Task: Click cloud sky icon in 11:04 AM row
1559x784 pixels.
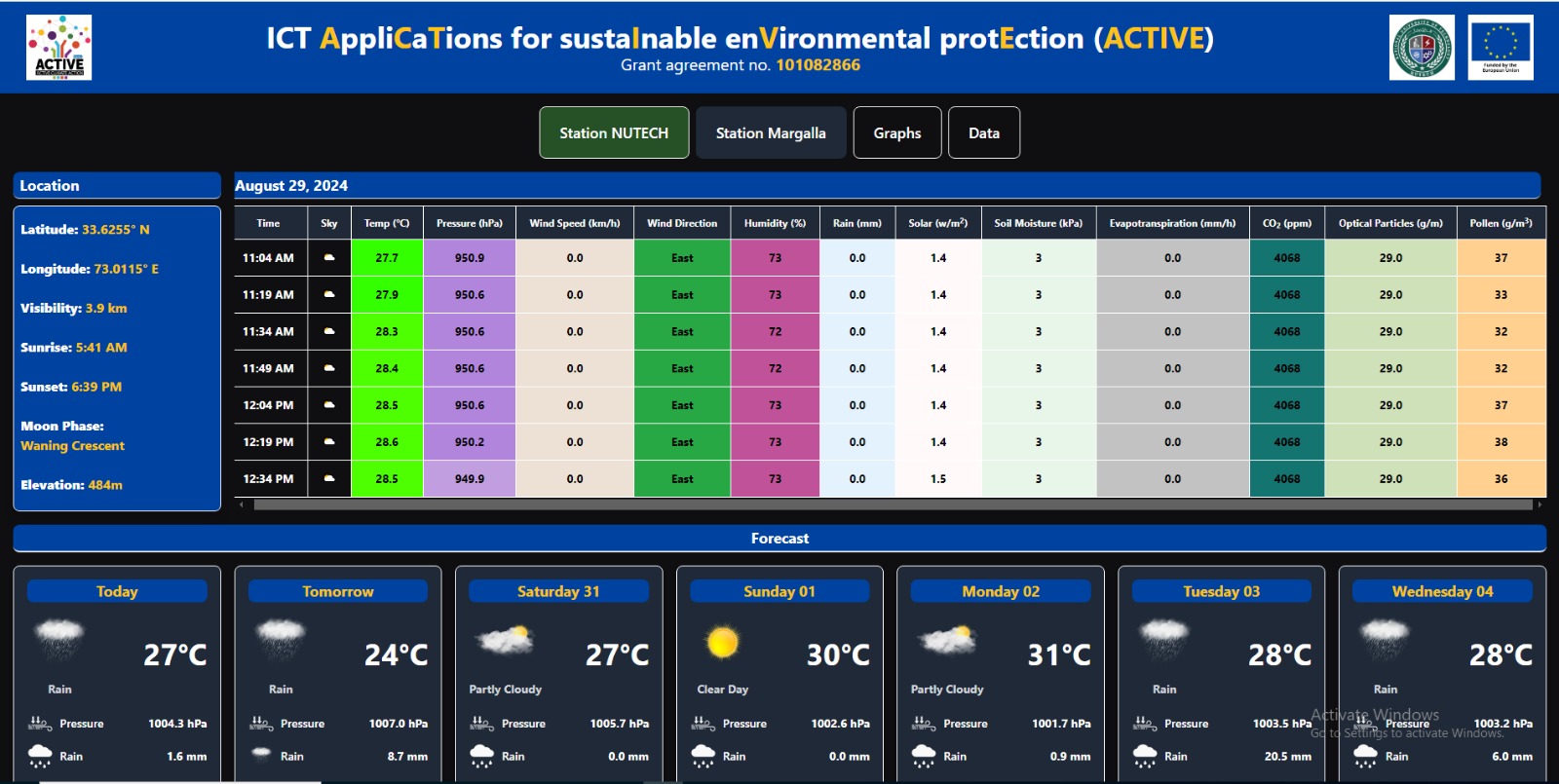Action: tap(329, 258)
